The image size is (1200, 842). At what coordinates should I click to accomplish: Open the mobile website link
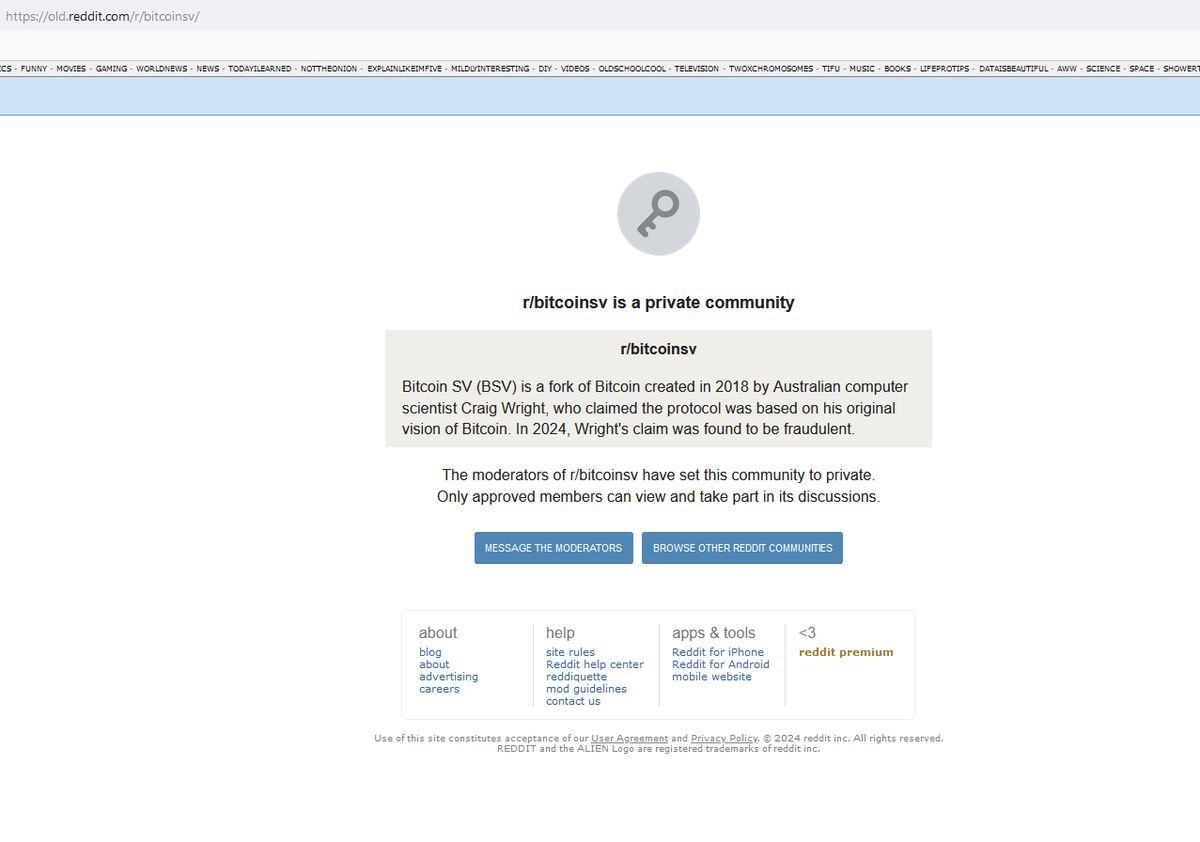(712, 677)
